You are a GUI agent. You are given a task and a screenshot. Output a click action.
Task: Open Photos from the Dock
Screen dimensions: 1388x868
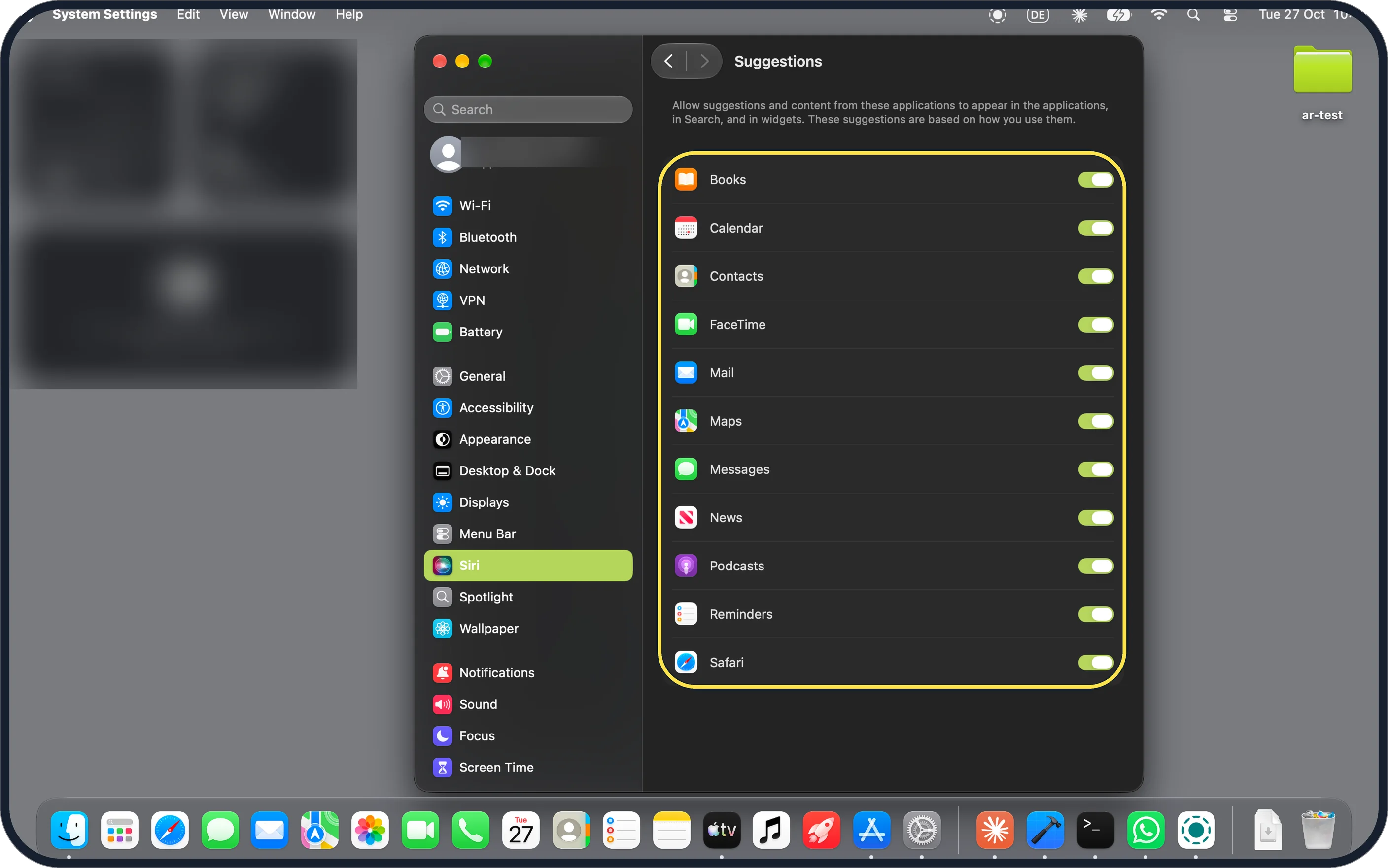tap(370, 830)
